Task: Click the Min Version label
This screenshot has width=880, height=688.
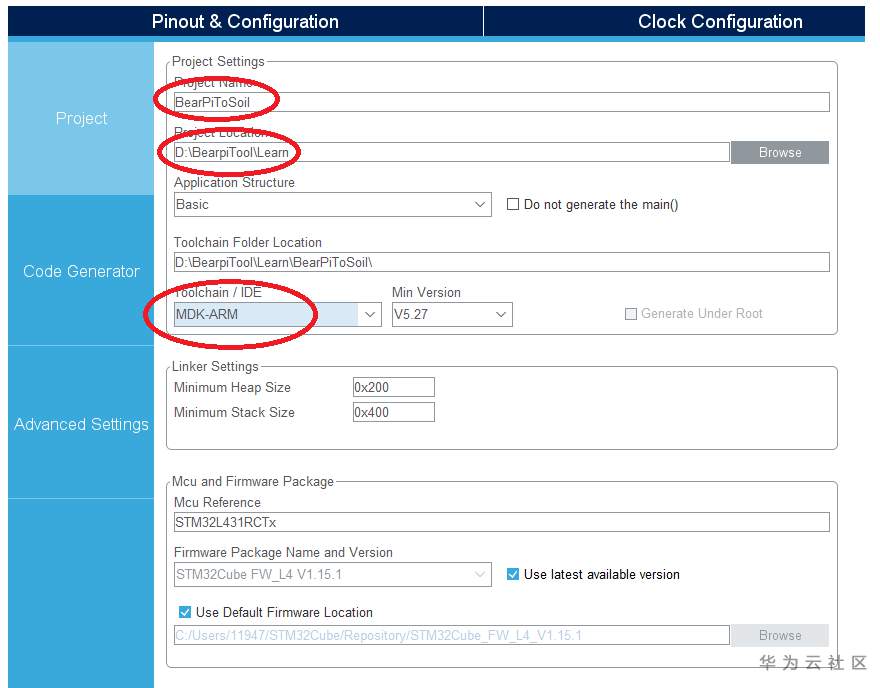Action: [426, 292]
